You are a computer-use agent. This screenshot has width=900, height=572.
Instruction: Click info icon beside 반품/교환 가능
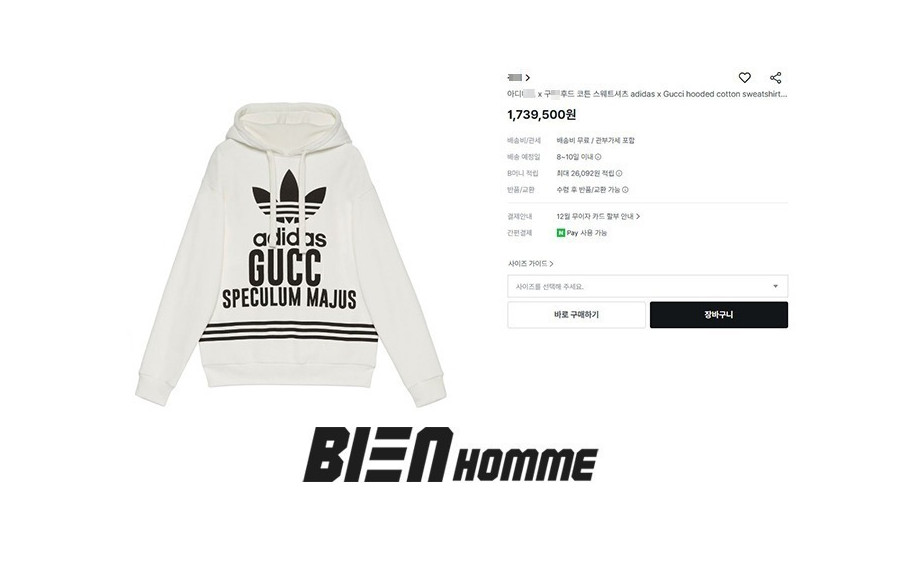[x=626, y=189]
